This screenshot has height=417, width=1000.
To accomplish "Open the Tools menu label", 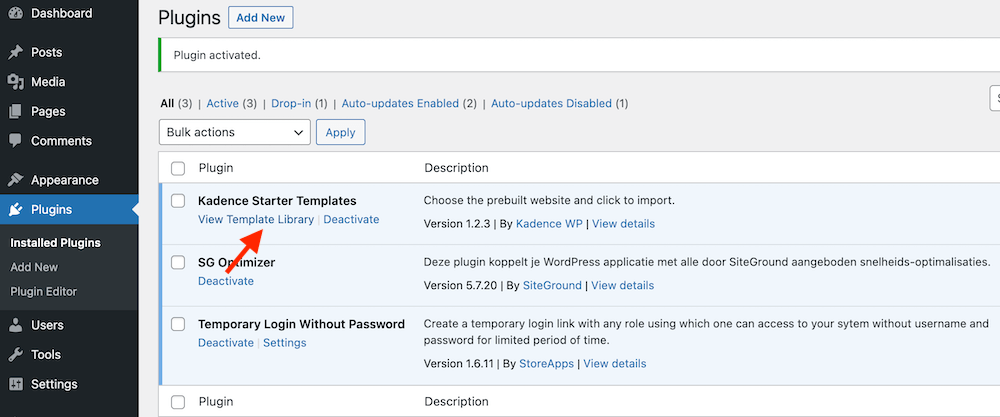I will tap(46, 355).
